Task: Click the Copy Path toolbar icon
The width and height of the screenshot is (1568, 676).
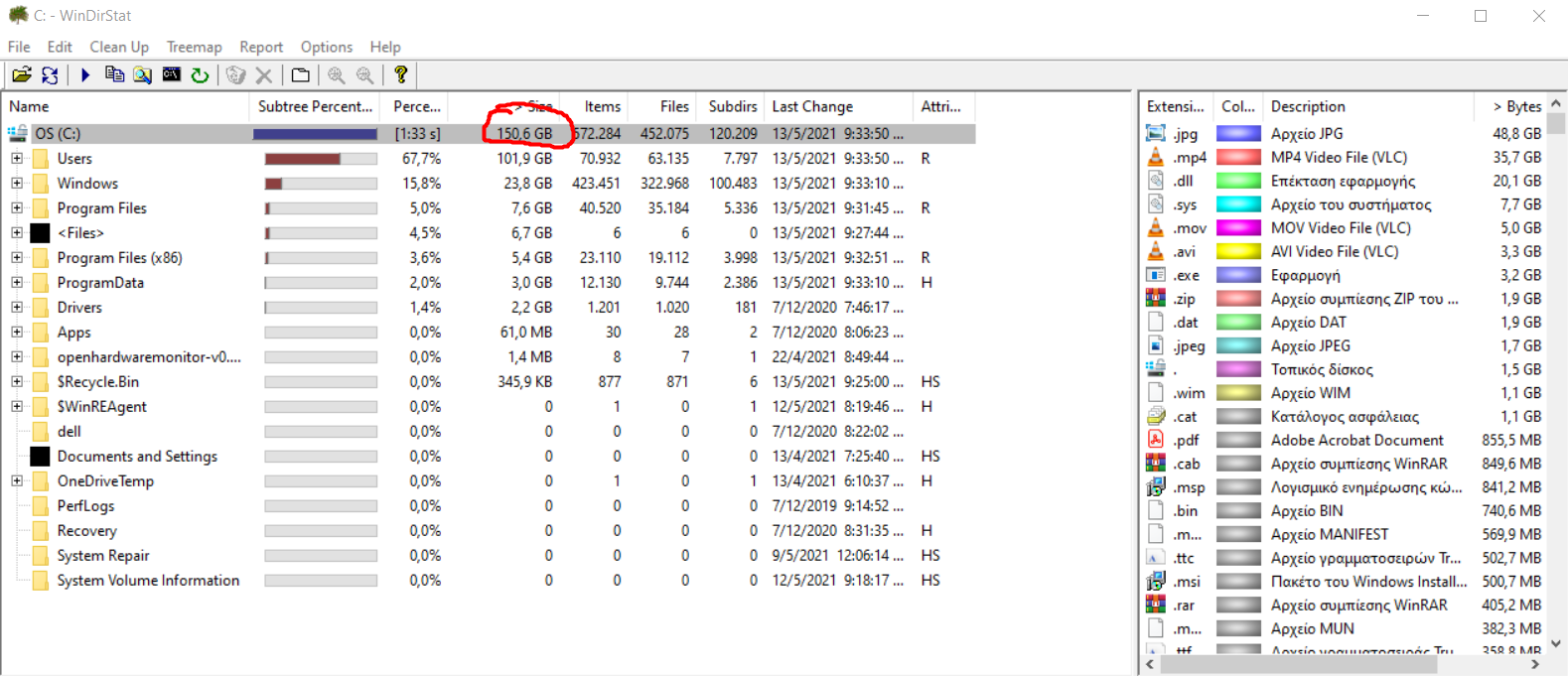Action: (x=114, y=75)
